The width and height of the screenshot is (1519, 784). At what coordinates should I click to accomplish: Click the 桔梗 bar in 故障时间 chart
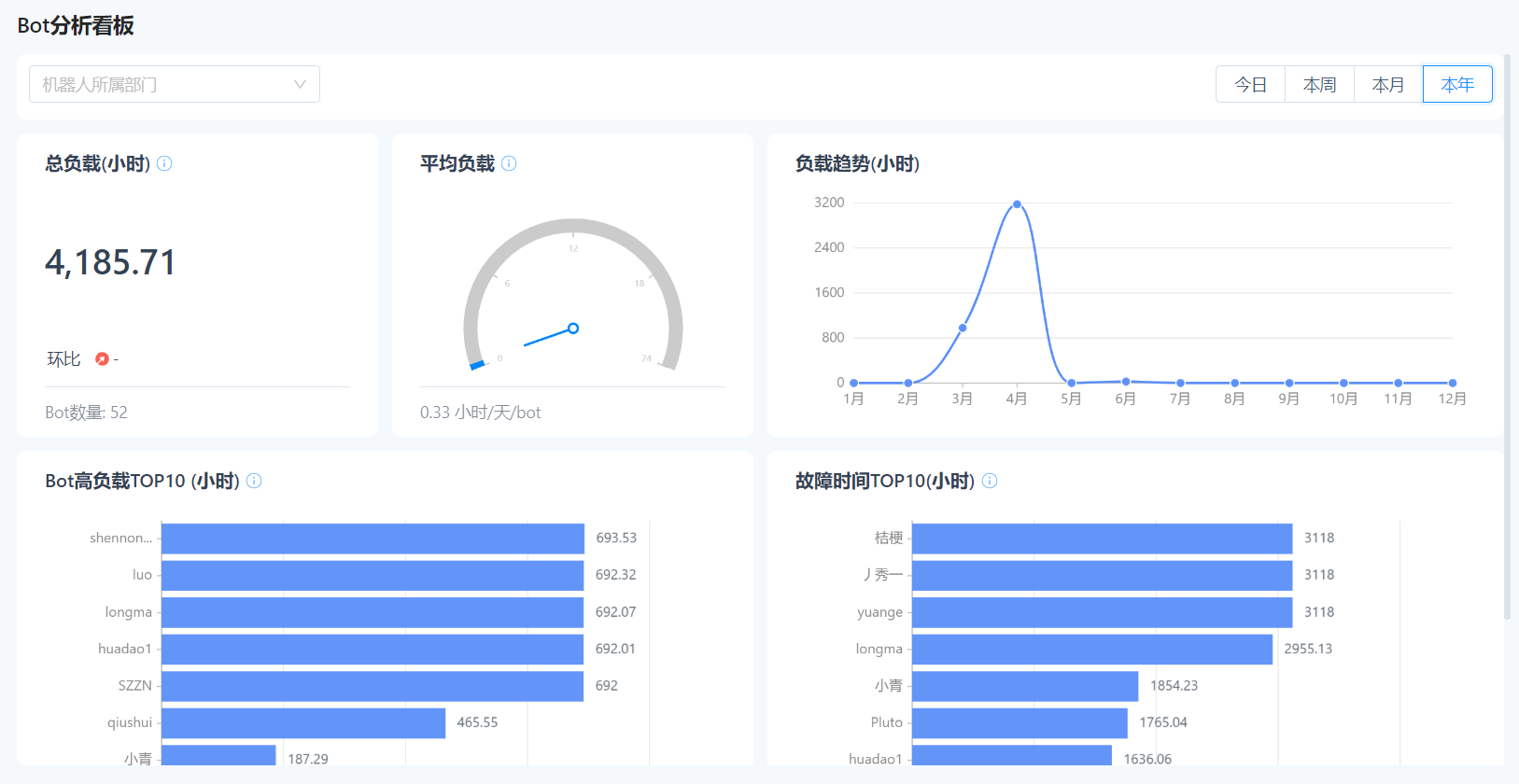(1102, 539)
